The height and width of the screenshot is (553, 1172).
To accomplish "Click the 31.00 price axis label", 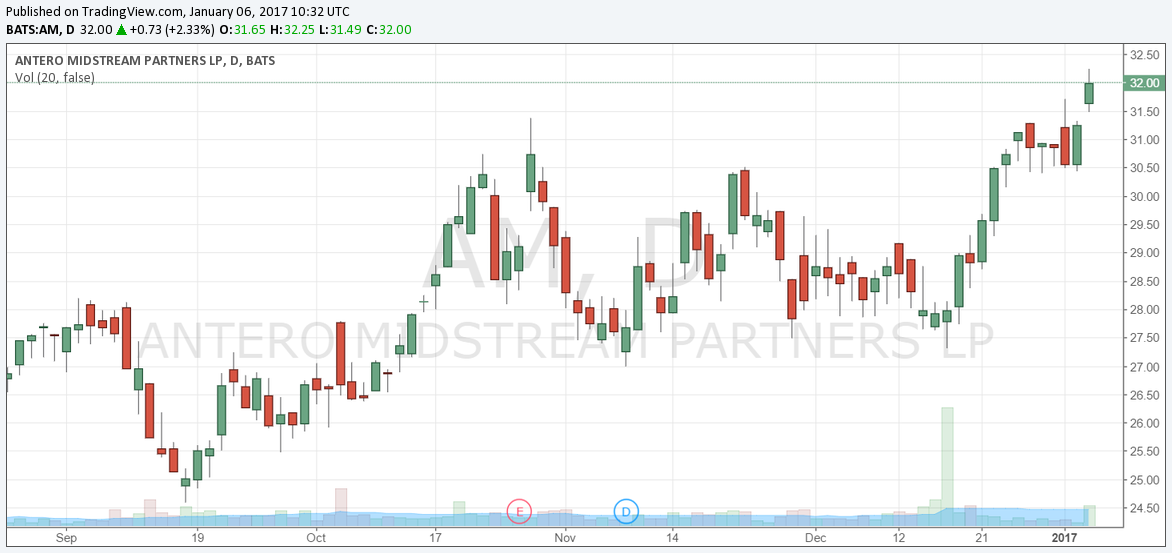I will (1144, 140).
